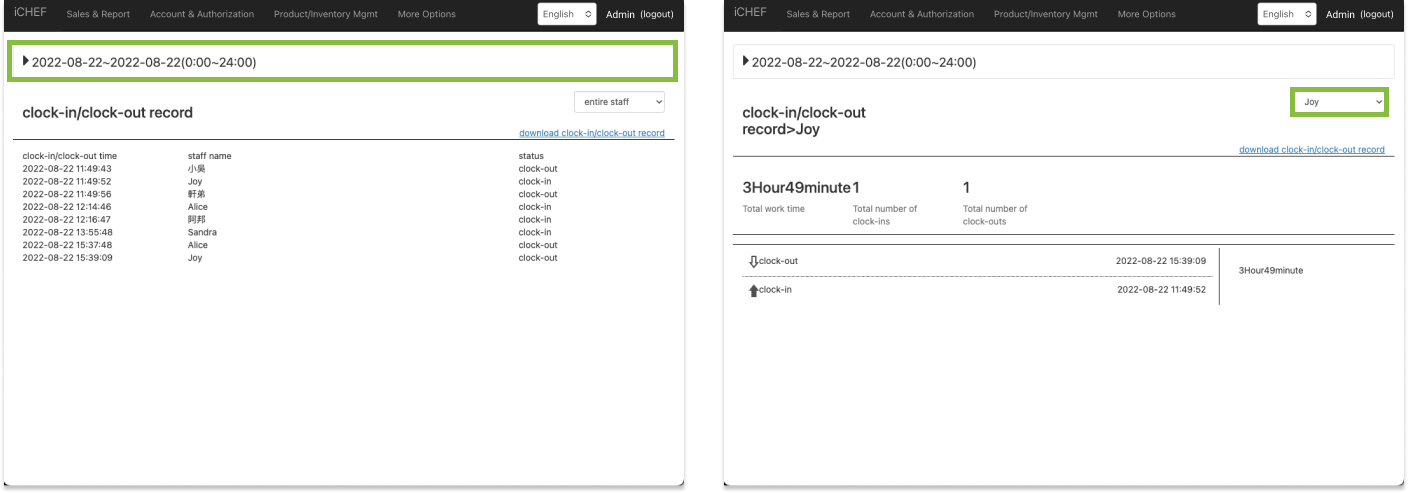Viewport: 1408px width, 494px height.
Task: Open Account & Authorization menu in the Joy record window
Action: [x=921, y=14]
